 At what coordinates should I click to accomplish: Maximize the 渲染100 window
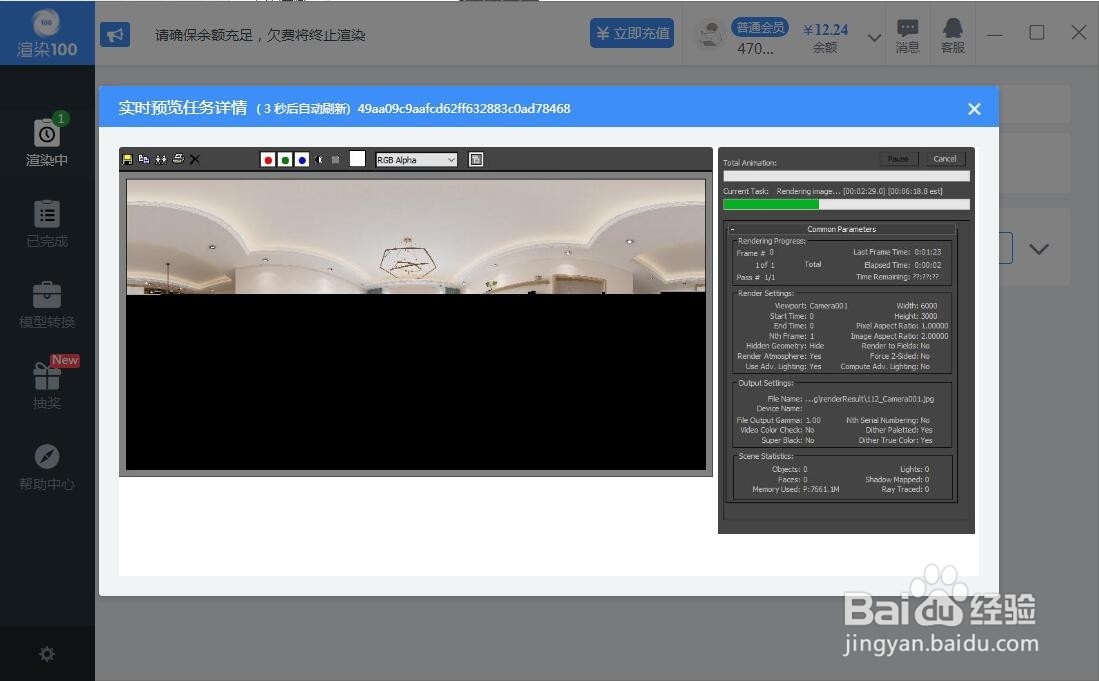coord(1037,33)
